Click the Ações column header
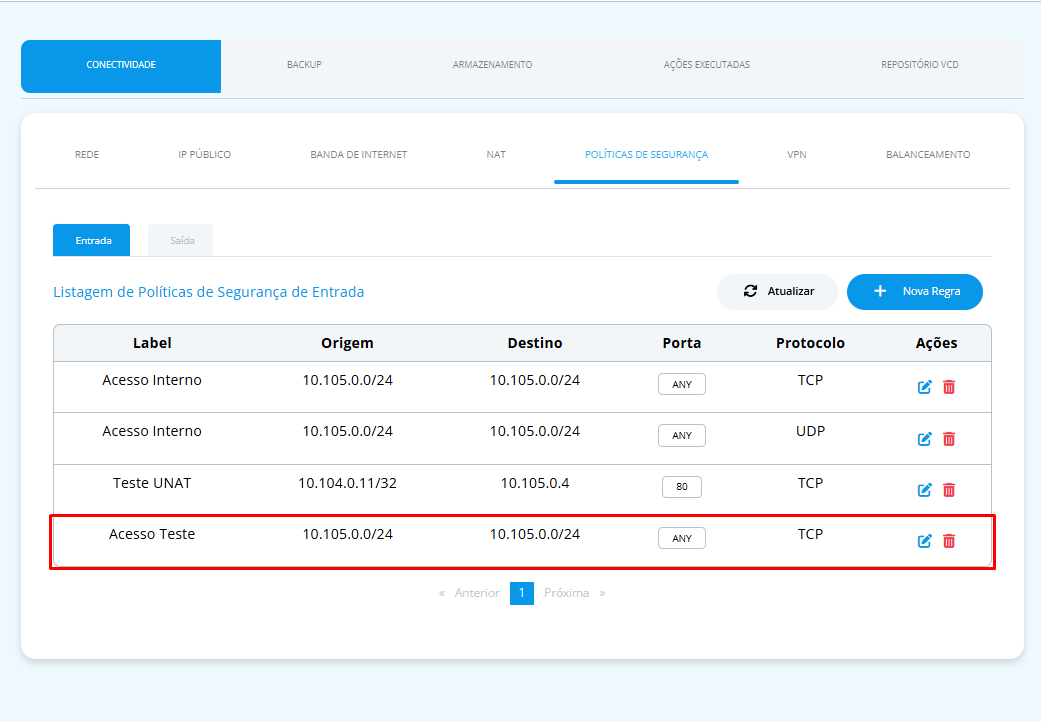 tap(936, 343)
